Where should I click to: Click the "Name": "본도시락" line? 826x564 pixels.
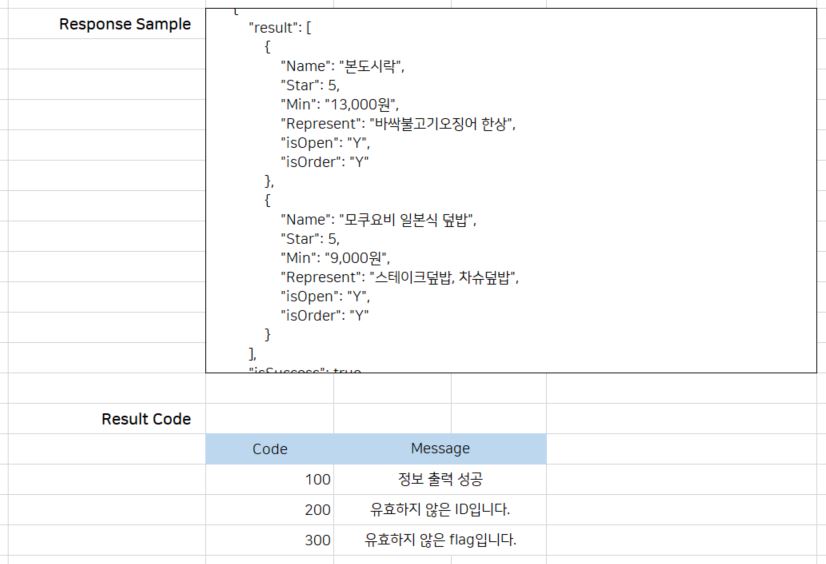[x=343, y=66]
